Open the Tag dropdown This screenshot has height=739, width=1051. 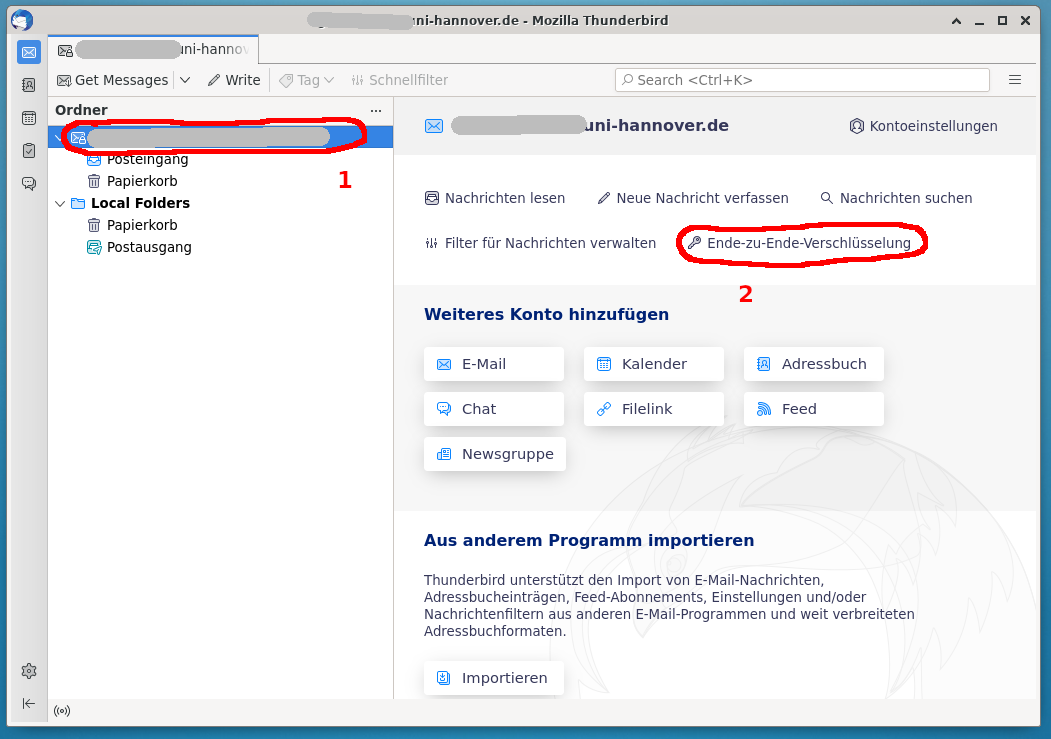(x=306, y=80)
